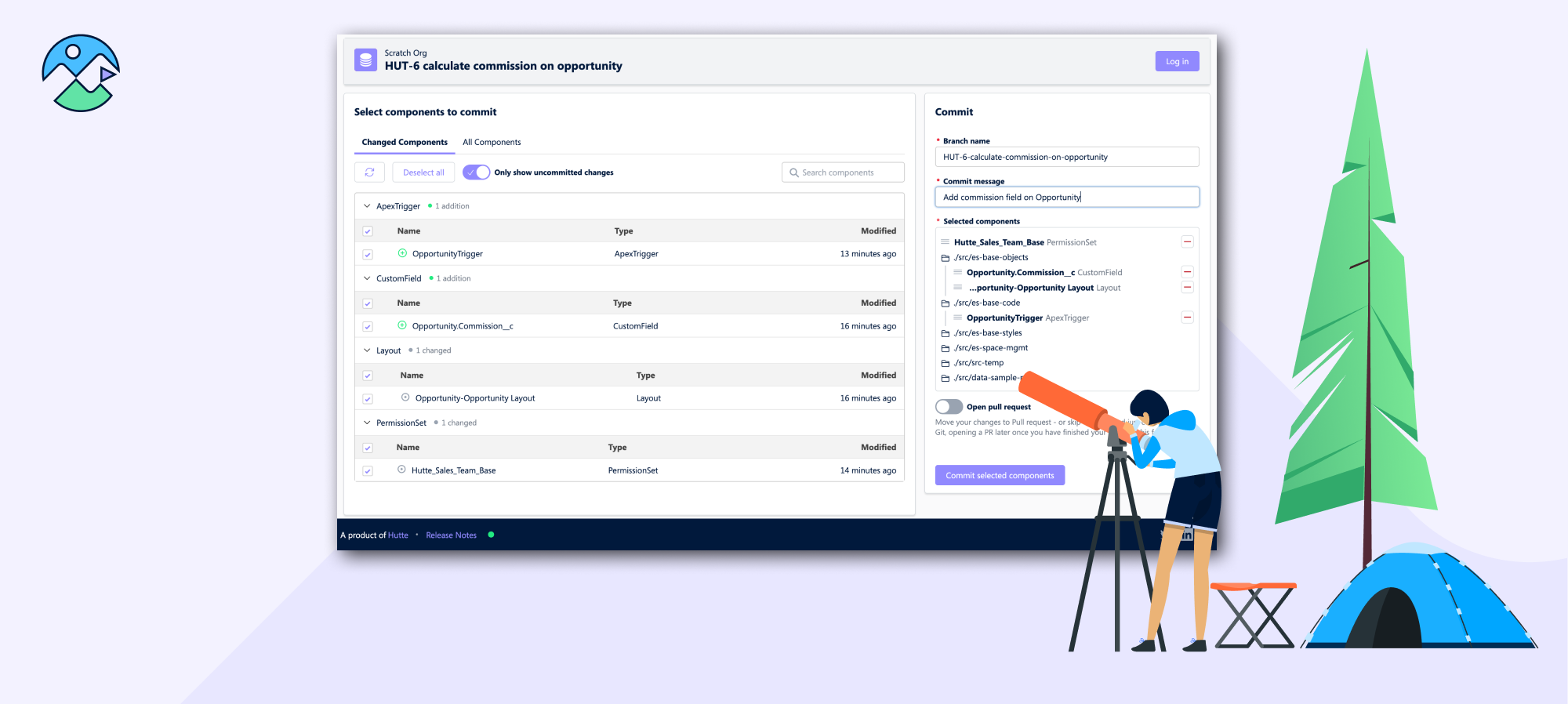Click the changed icon beside Opportunity-Opportunity Layout
Viewport: 1568px width, 704px height.
click(405, 397)
